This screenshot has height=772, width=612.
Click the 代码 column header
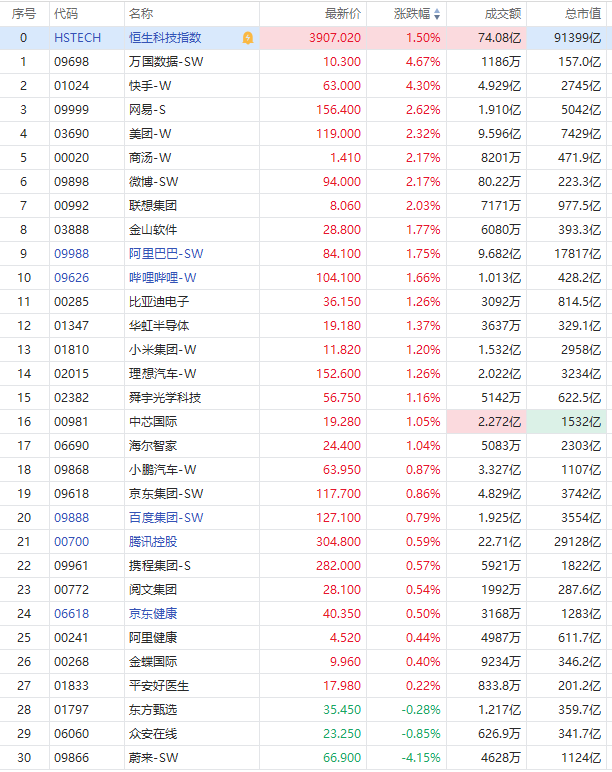[x=66, y=14]
